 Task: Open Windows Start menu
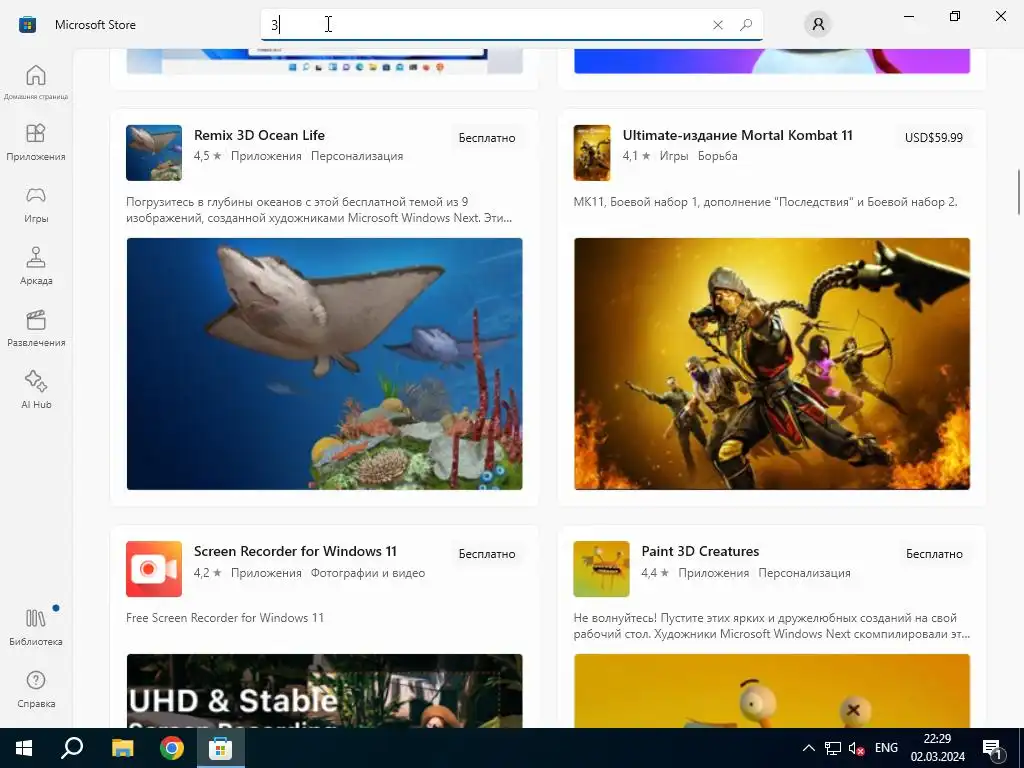coord(24,748)
